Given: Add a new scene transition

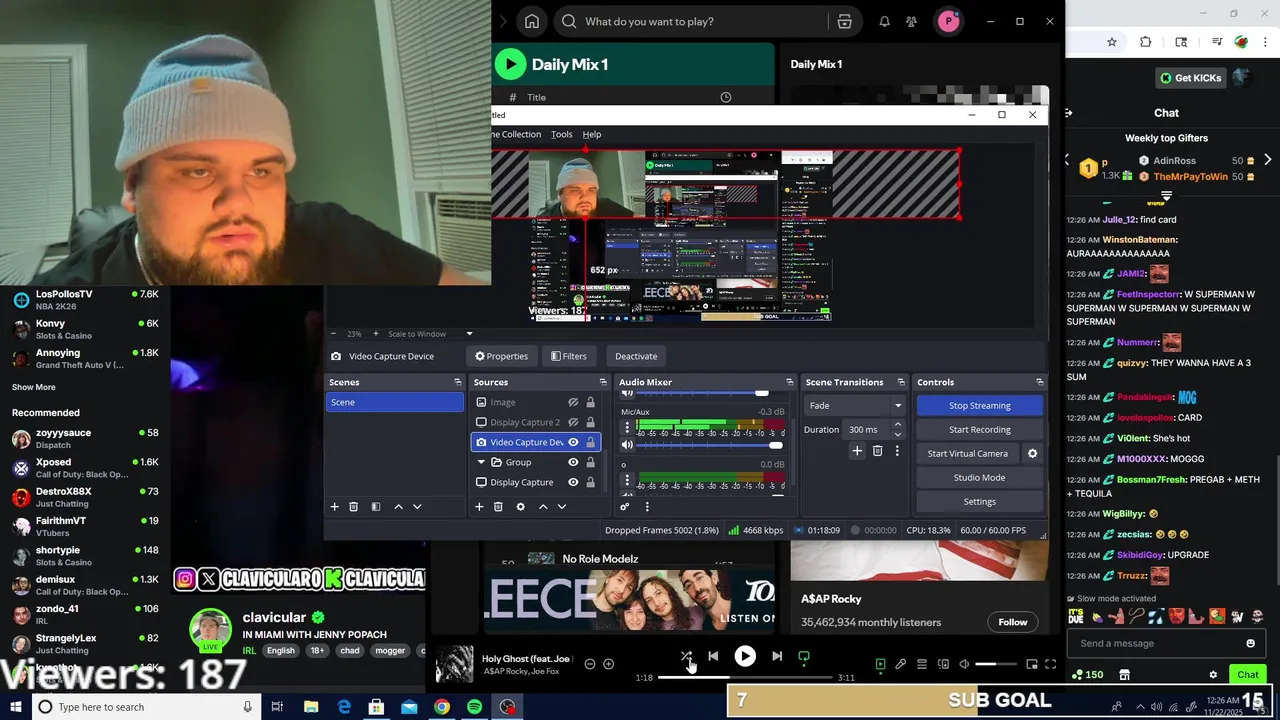Looking at the screenshot, I should coord(857,452).
